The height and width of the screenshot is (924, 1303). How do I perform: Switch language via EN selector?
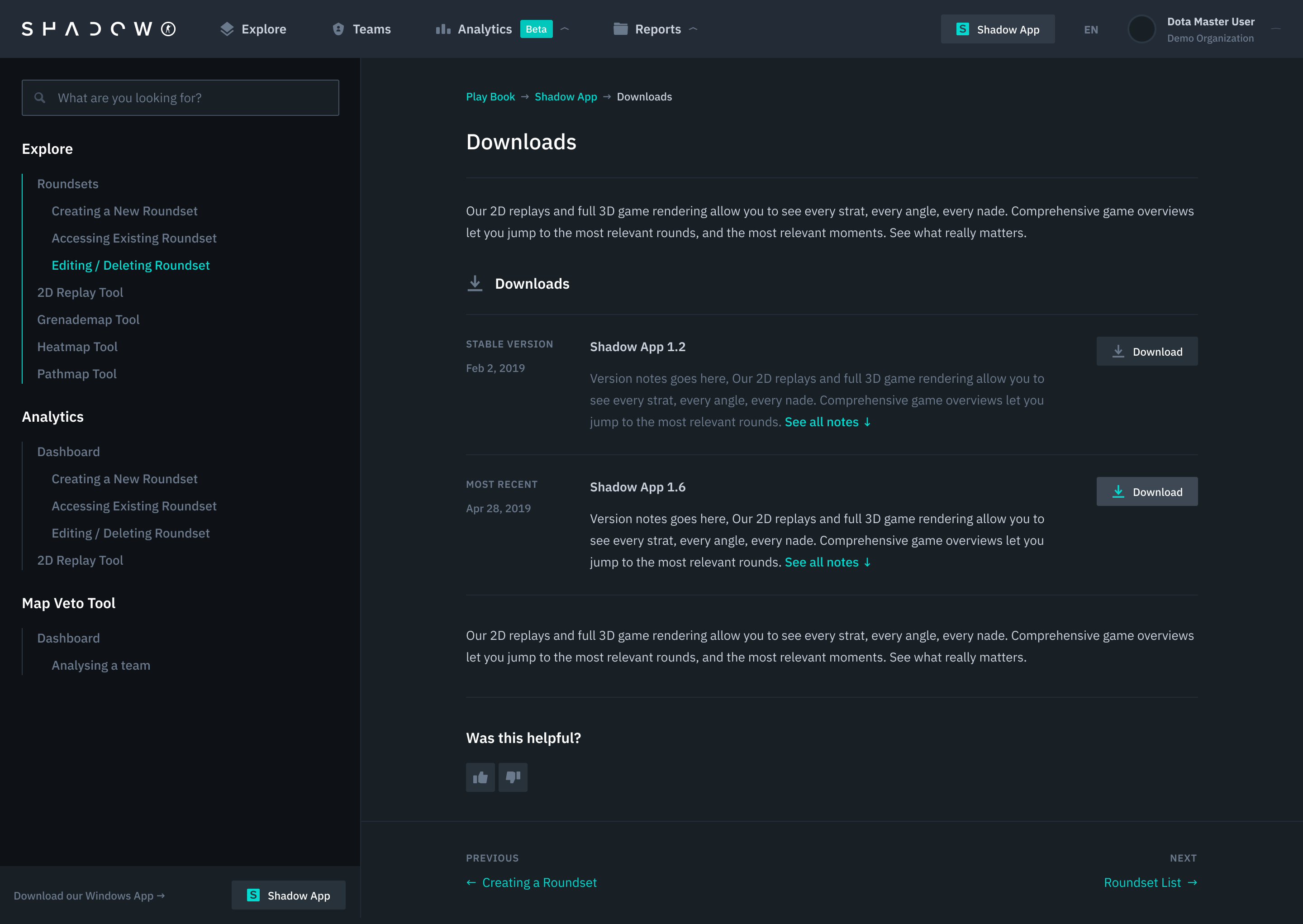tap(1090, 29)
